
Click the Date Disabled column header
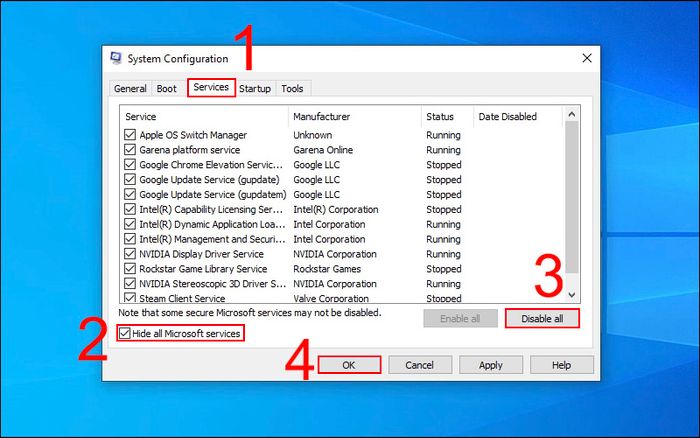pos(518,117)
